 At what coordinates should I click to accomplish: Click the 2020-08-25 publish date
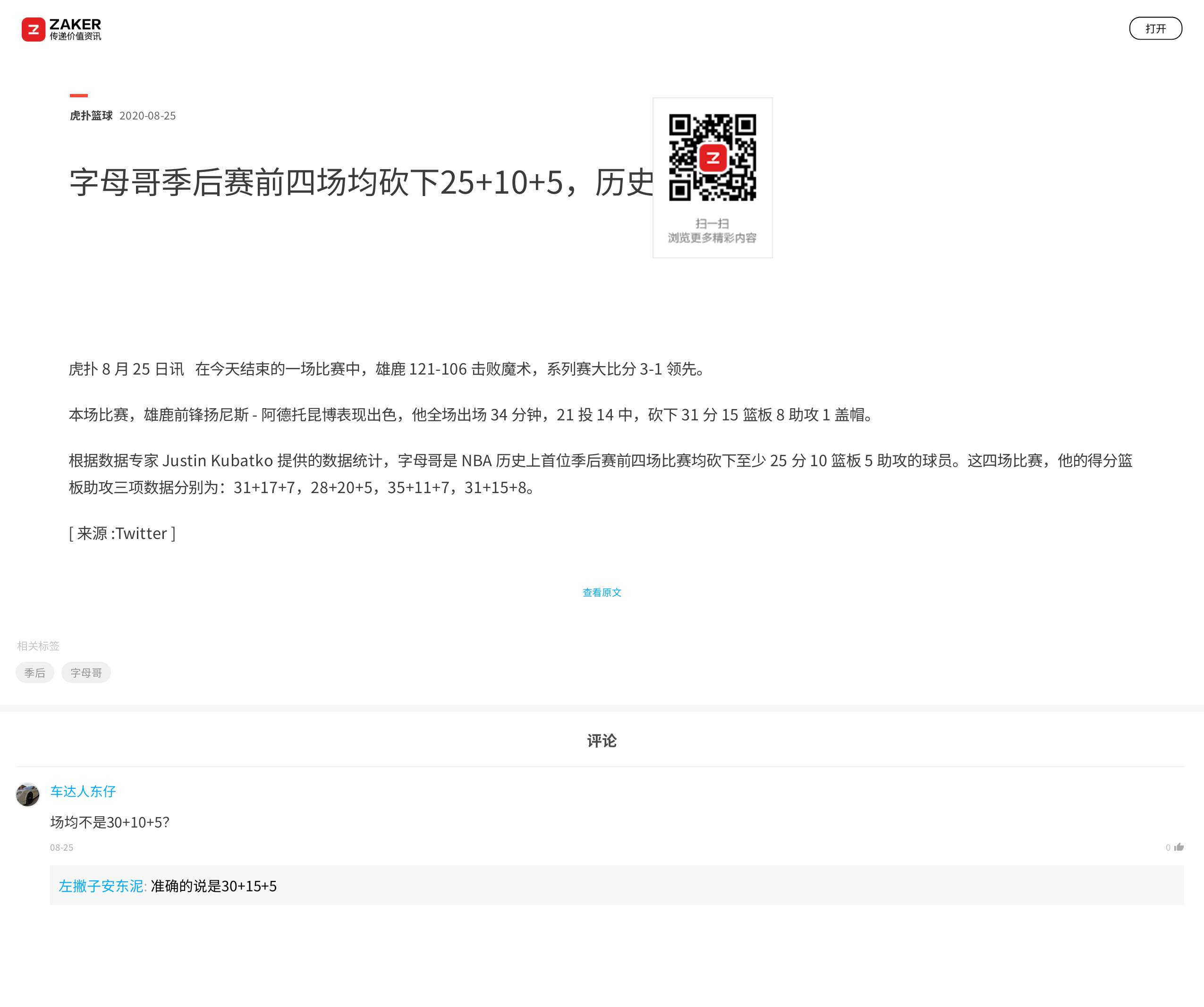(x=147, y=116)
